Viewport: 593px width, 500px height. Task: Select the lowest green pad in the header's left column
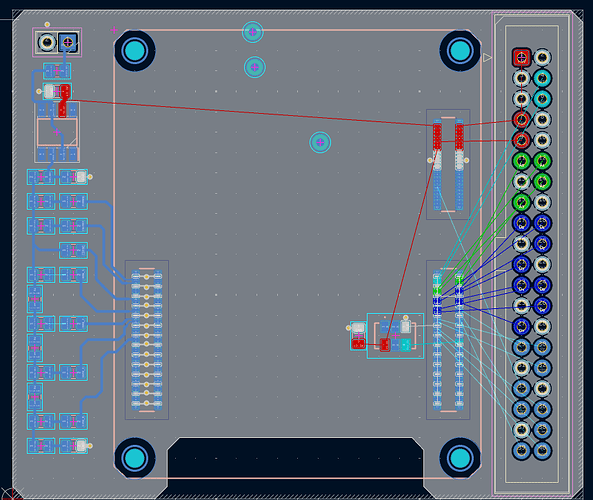point(522,202)
